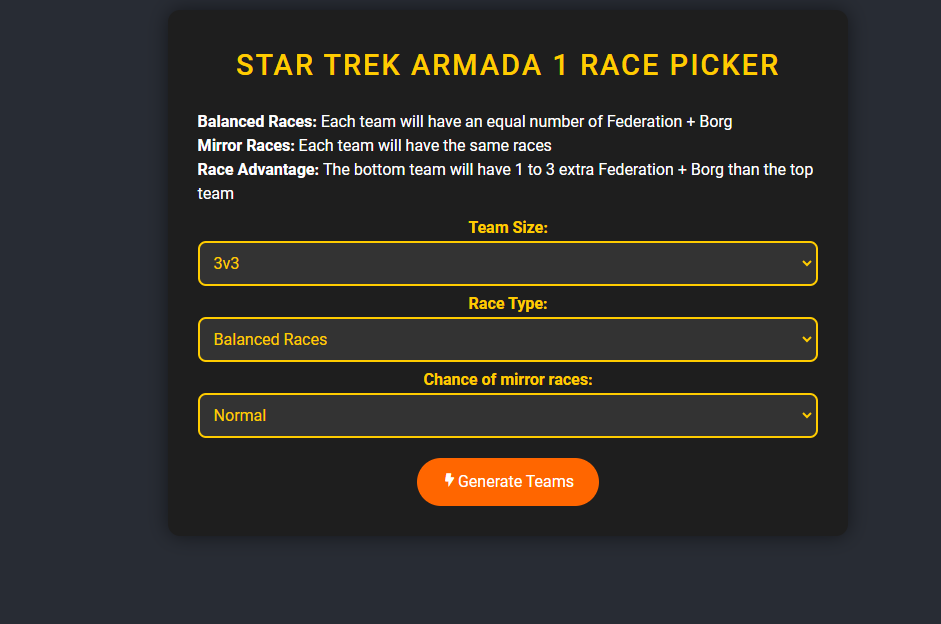Click the "Team Size:" label
The height and width of the screenshot is (624, 941).
508,227
